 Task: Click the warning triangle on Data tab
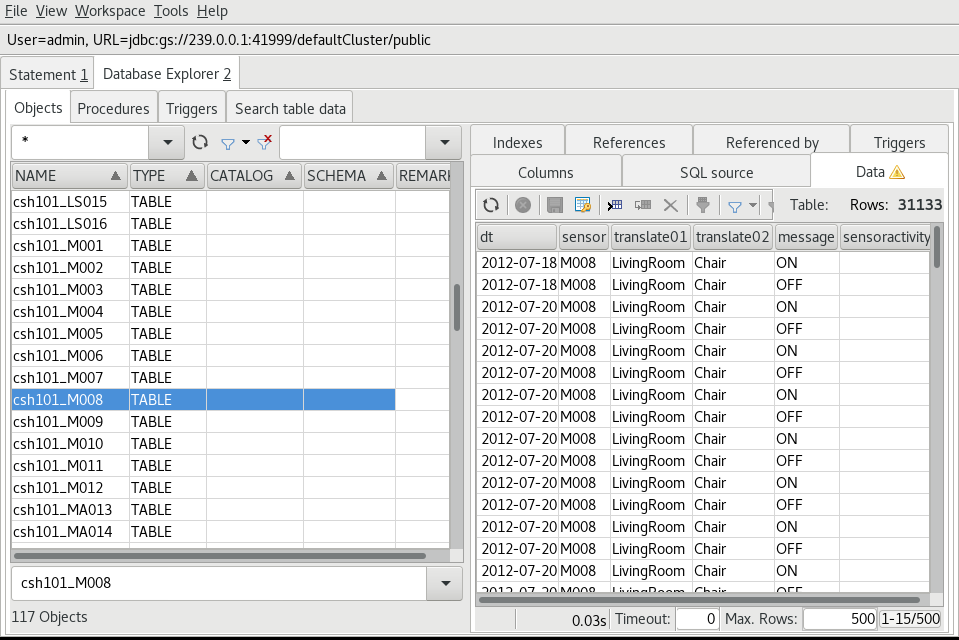pyautogui.click(x=897, y=172)
